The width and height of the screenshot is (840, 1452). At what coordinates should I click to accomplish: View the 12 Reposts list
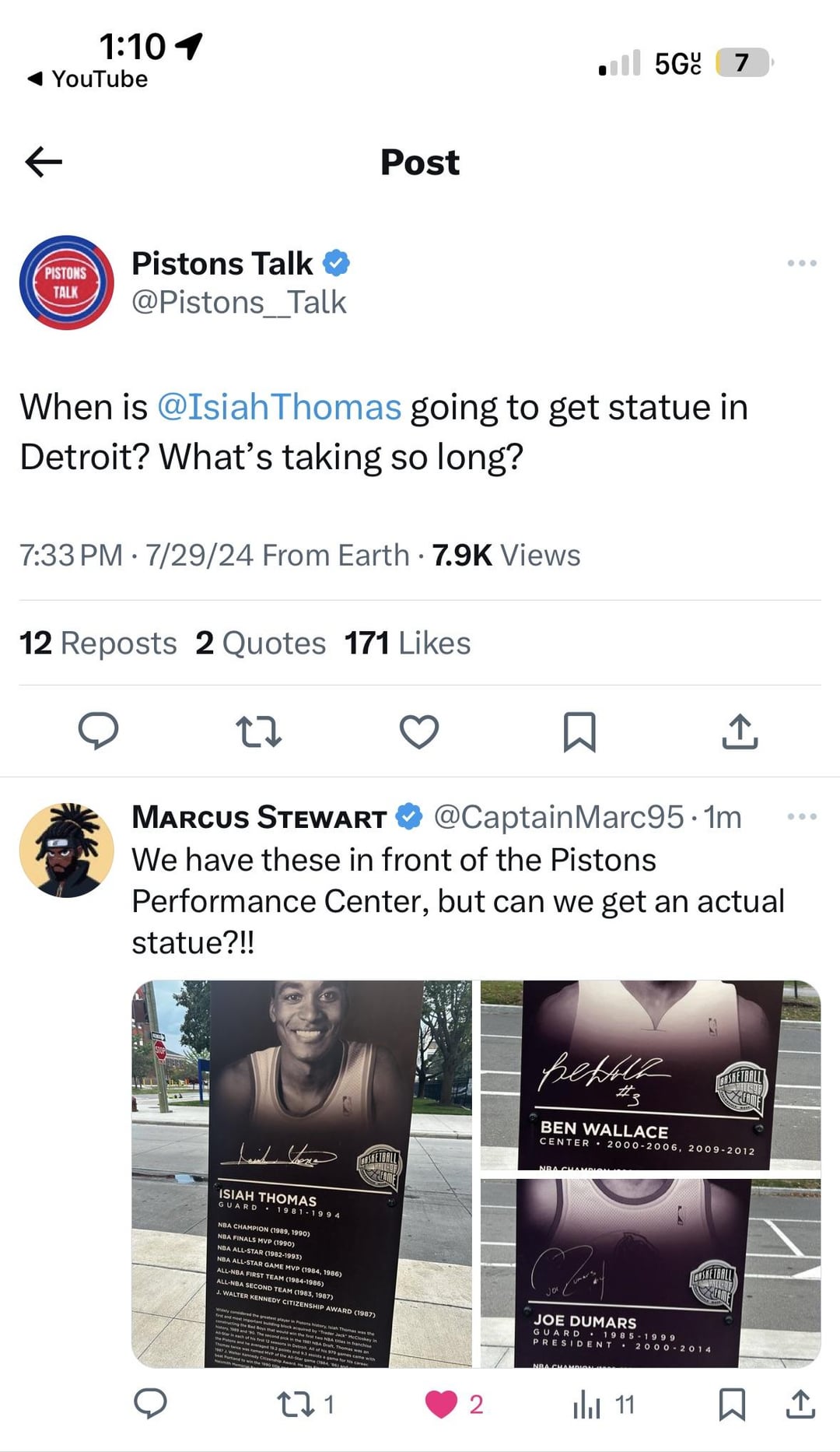(98, 644)
